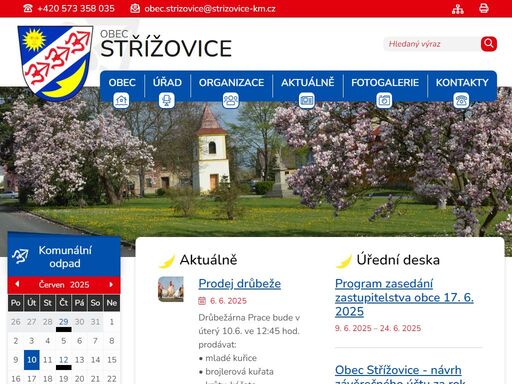
Task: Click calendar day 5
Action: [x=64, y=341]
